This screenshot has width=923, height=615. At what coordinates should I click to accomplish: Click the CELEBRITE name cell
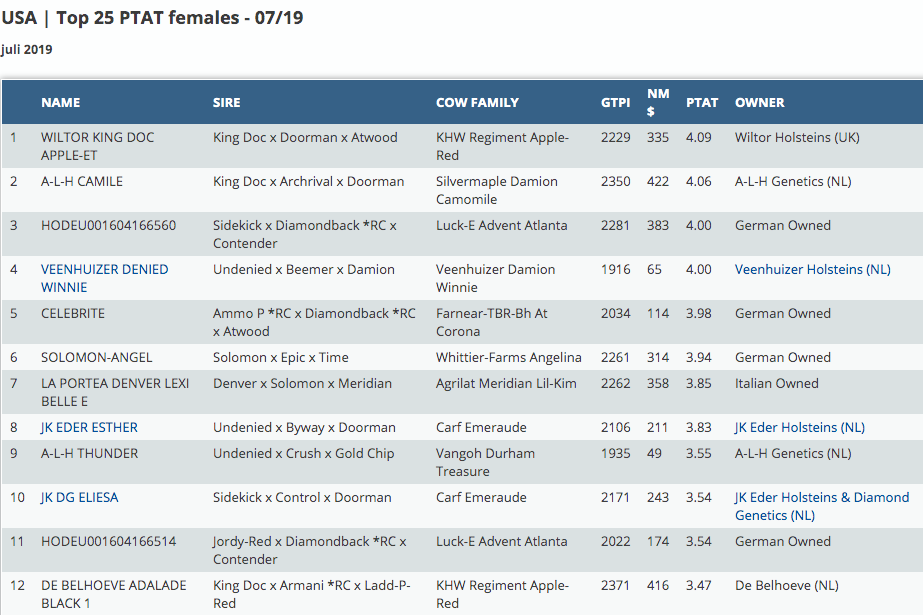coord(74,313)
